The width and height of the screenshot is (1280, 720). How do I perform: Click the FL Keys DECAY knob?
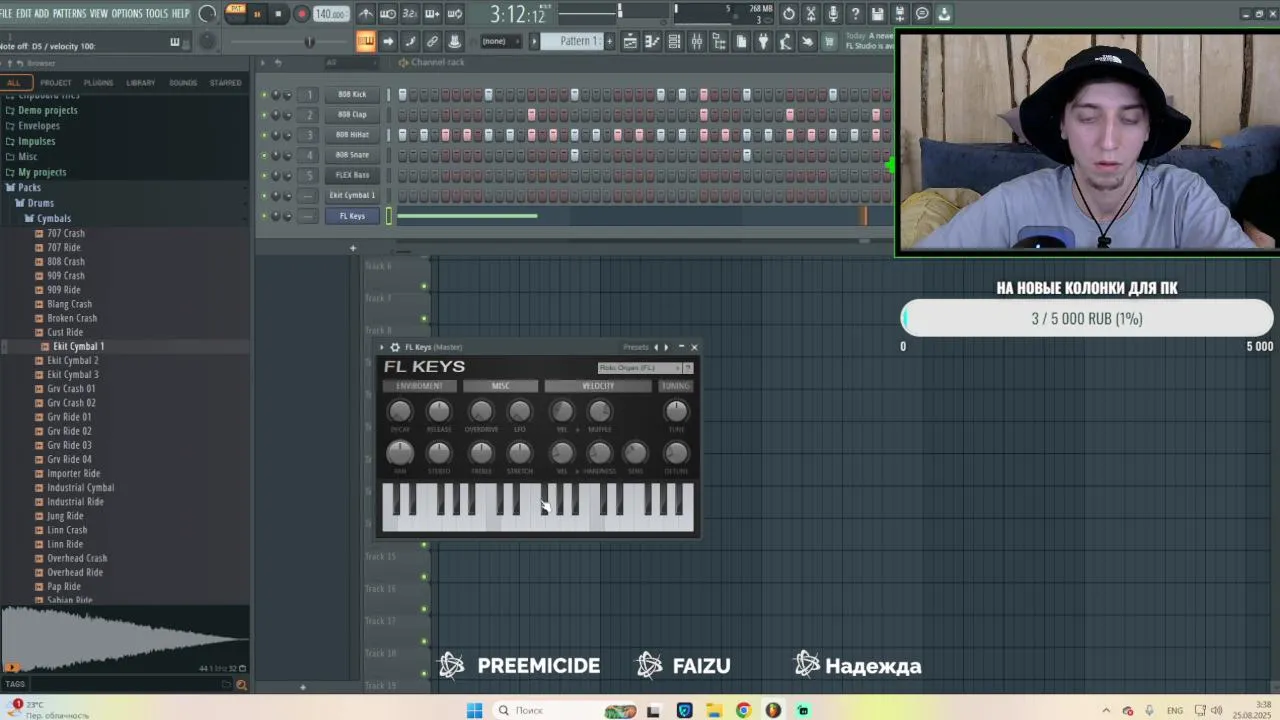[400, 411]
